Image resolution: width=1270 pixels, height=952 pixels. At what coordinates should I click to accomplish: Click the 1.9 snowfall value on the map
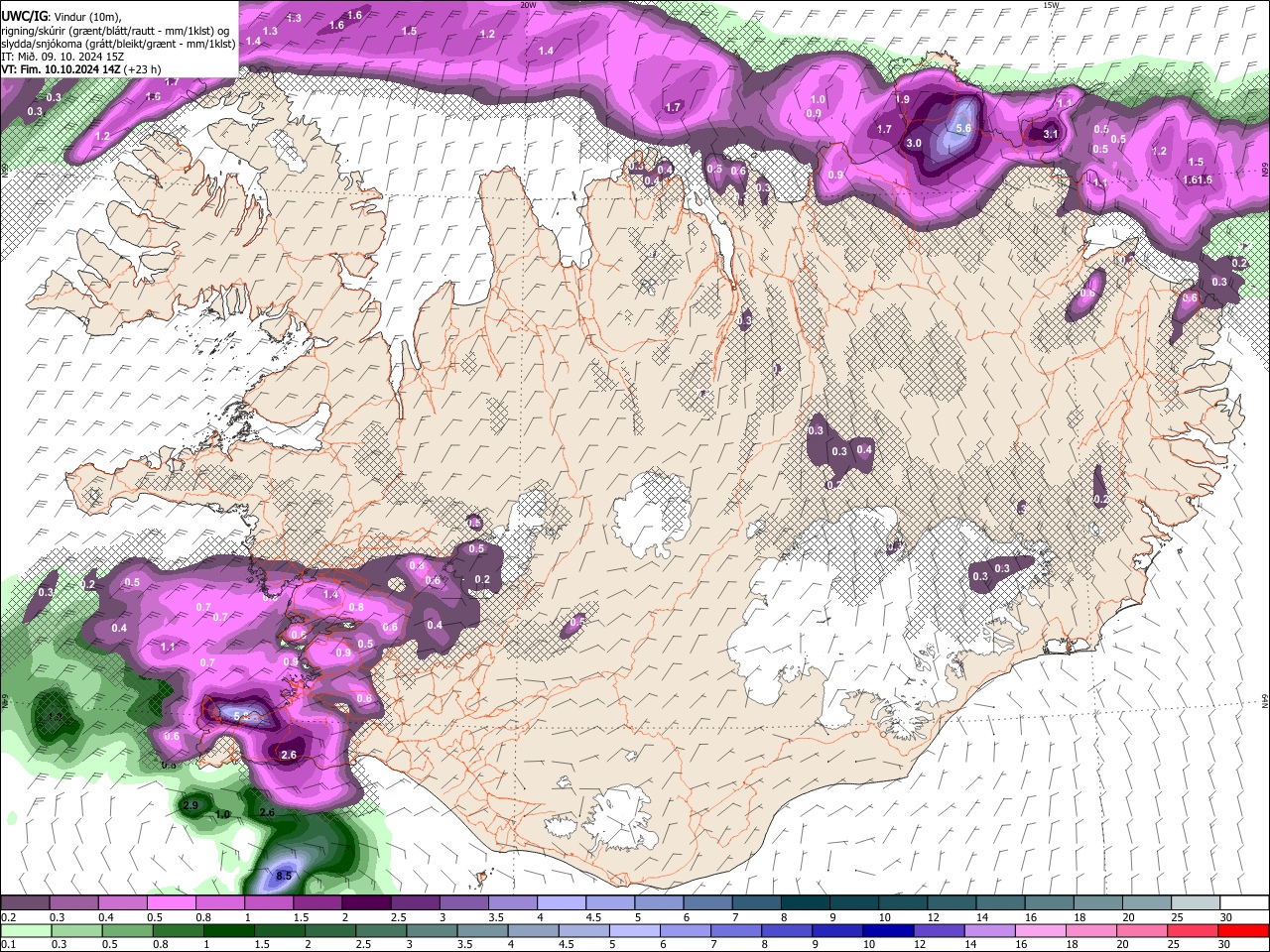903,100
